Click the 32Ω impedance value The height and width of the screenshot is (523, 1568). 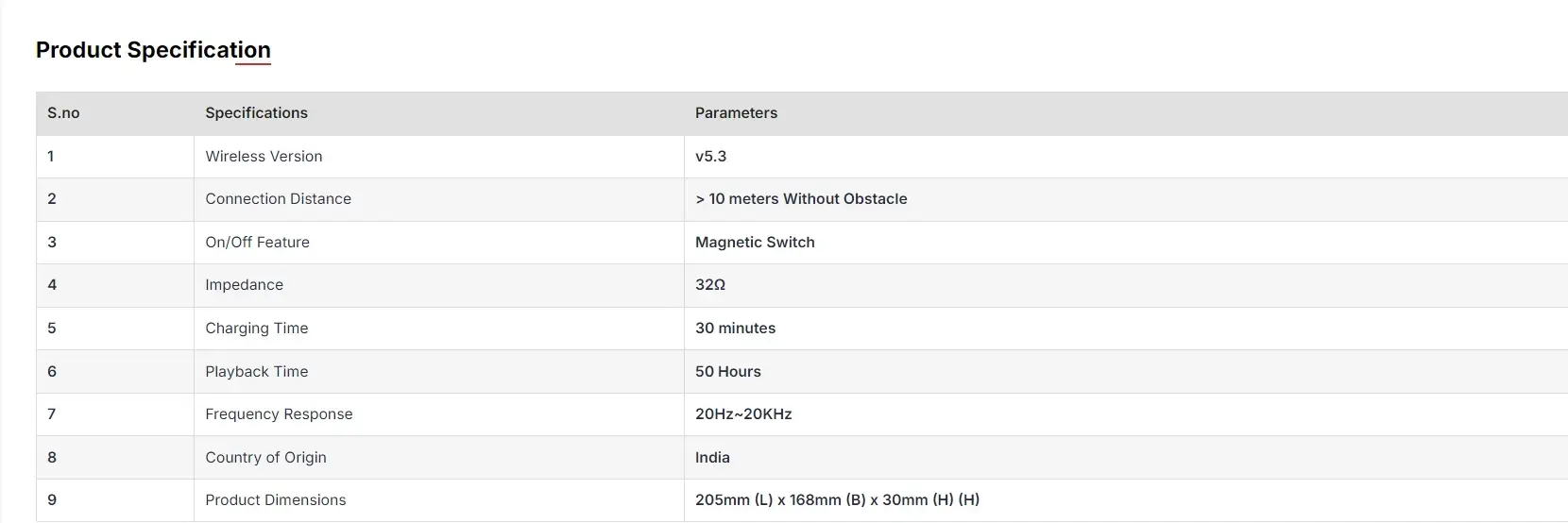[710, 285]
